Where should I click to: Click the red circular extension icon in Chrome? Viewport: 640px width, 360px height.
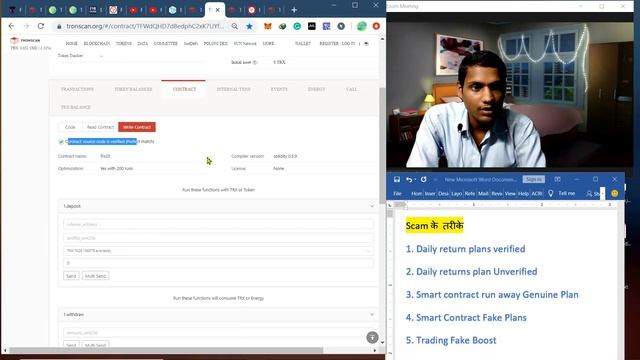(x=376, y=26)
